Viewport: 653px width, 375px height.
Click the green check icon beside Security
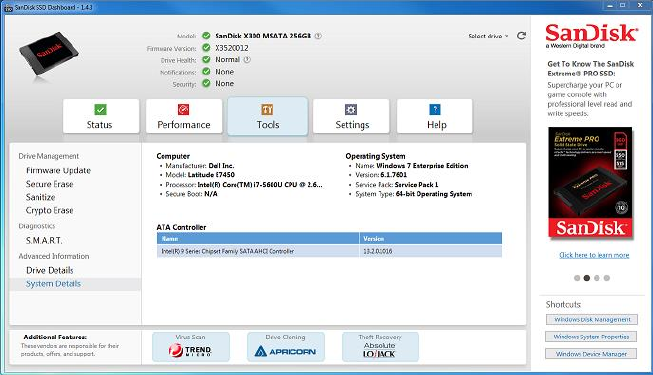206,83
